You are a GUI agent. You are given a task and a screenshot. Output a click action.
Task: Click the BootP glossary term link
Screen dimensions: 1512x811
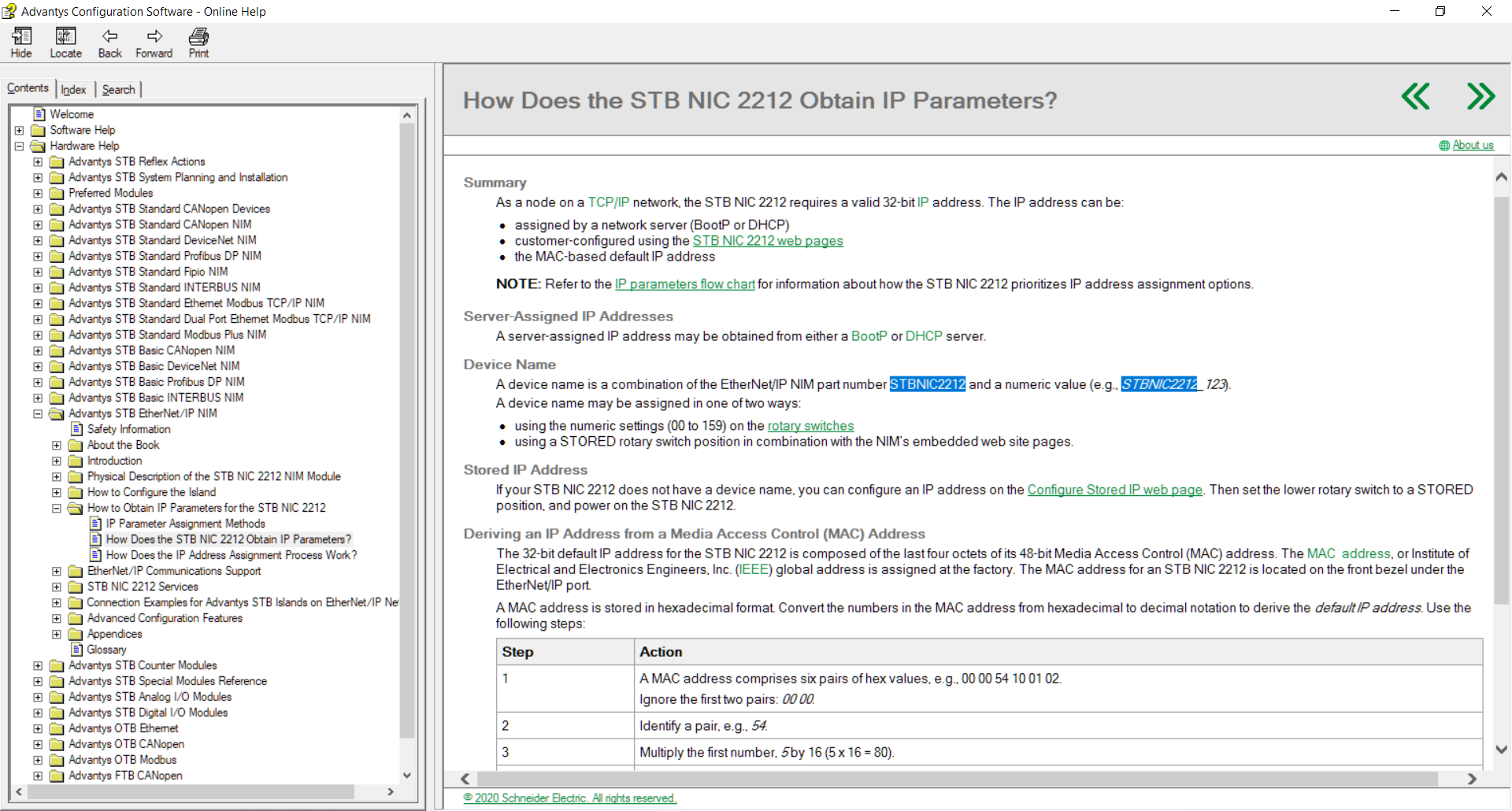pyautogui.click(x=869, y=336)
